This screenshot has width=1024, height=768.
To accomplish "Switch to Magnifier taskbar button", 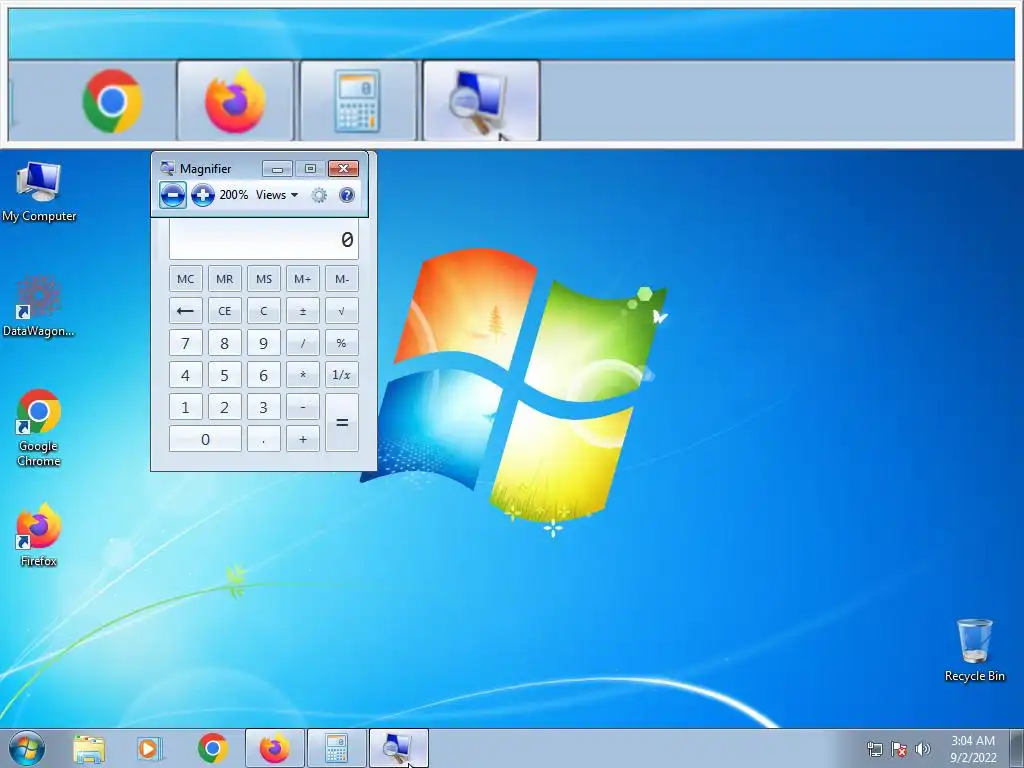I will coord(398,748).
